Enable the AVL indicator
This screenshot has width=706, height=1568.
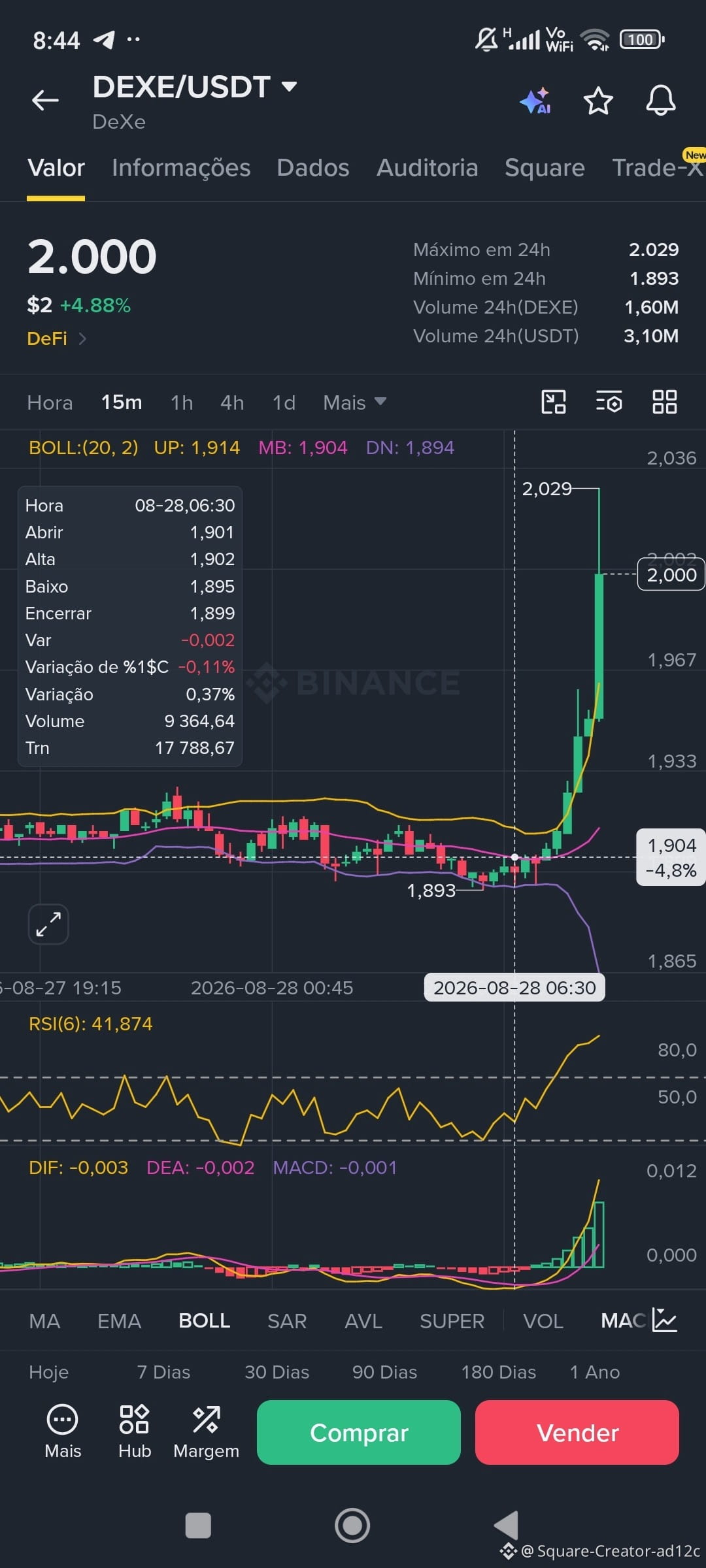click(363, 1321)
